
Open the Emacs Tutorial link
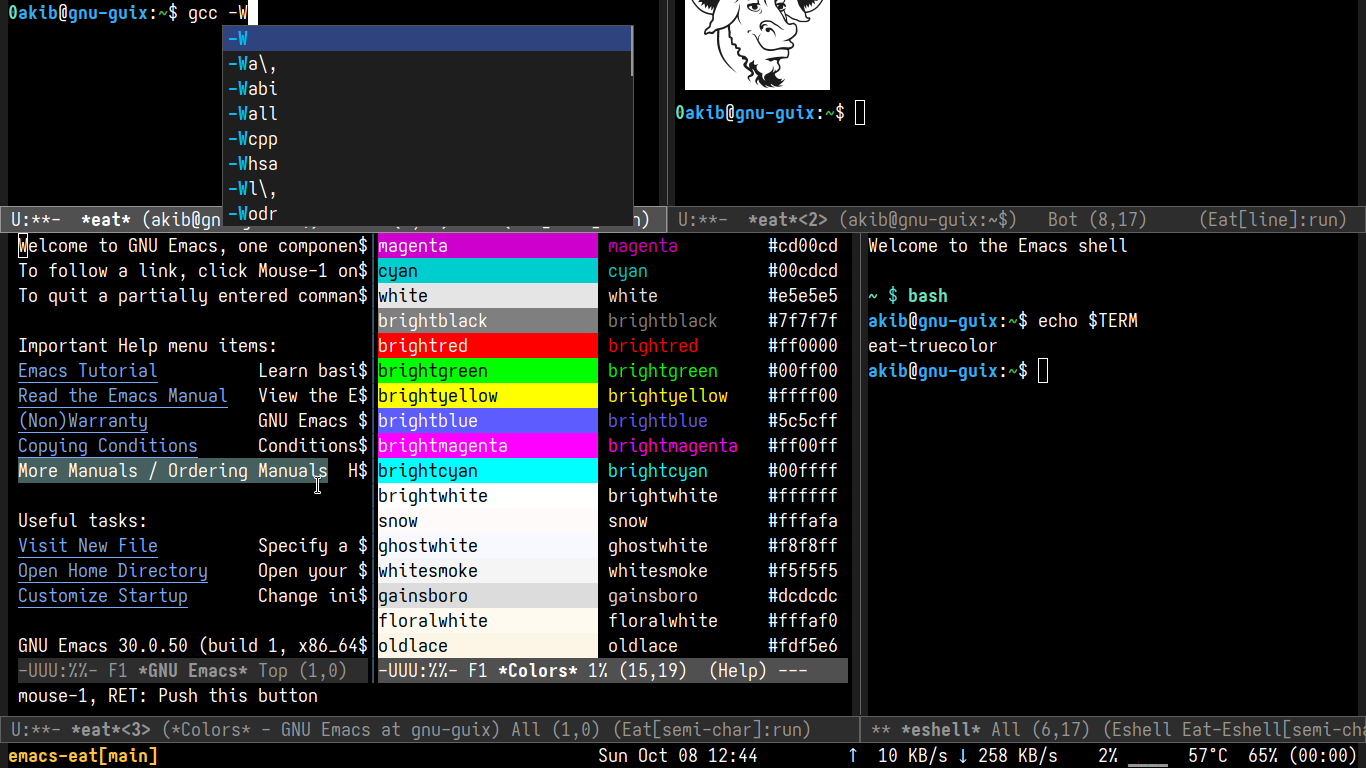[x=88, y=371]
